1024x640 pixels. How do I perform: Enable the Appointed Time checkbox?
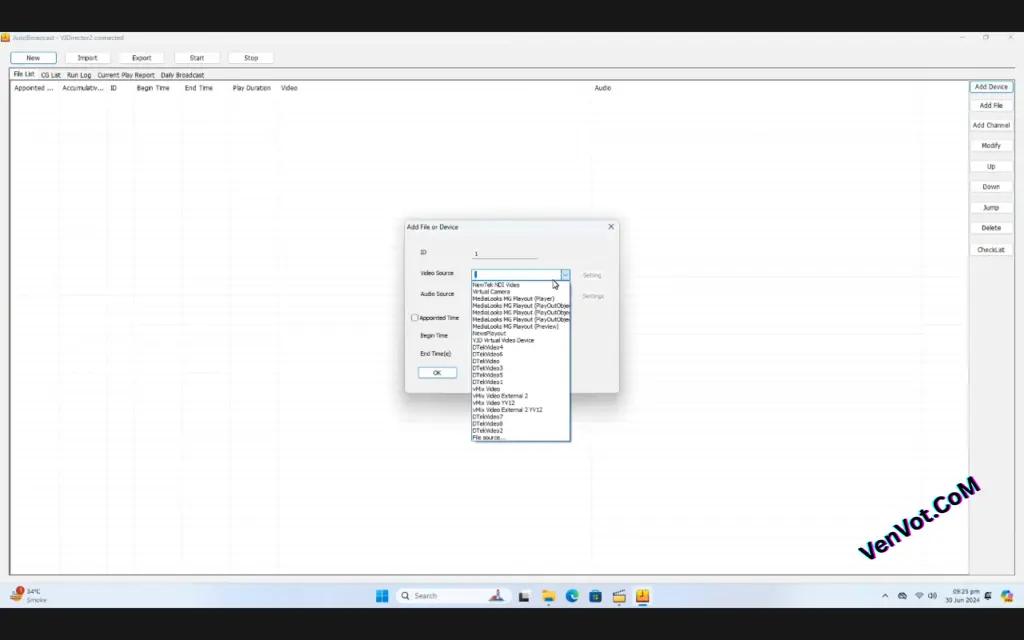pos(414,317)
